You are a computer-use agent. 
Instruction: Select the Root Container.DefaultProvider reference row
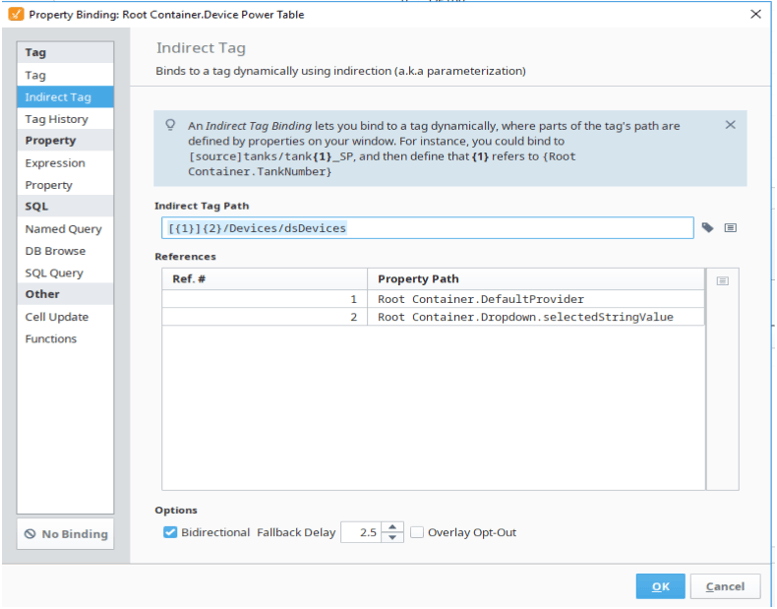point(433,299)
